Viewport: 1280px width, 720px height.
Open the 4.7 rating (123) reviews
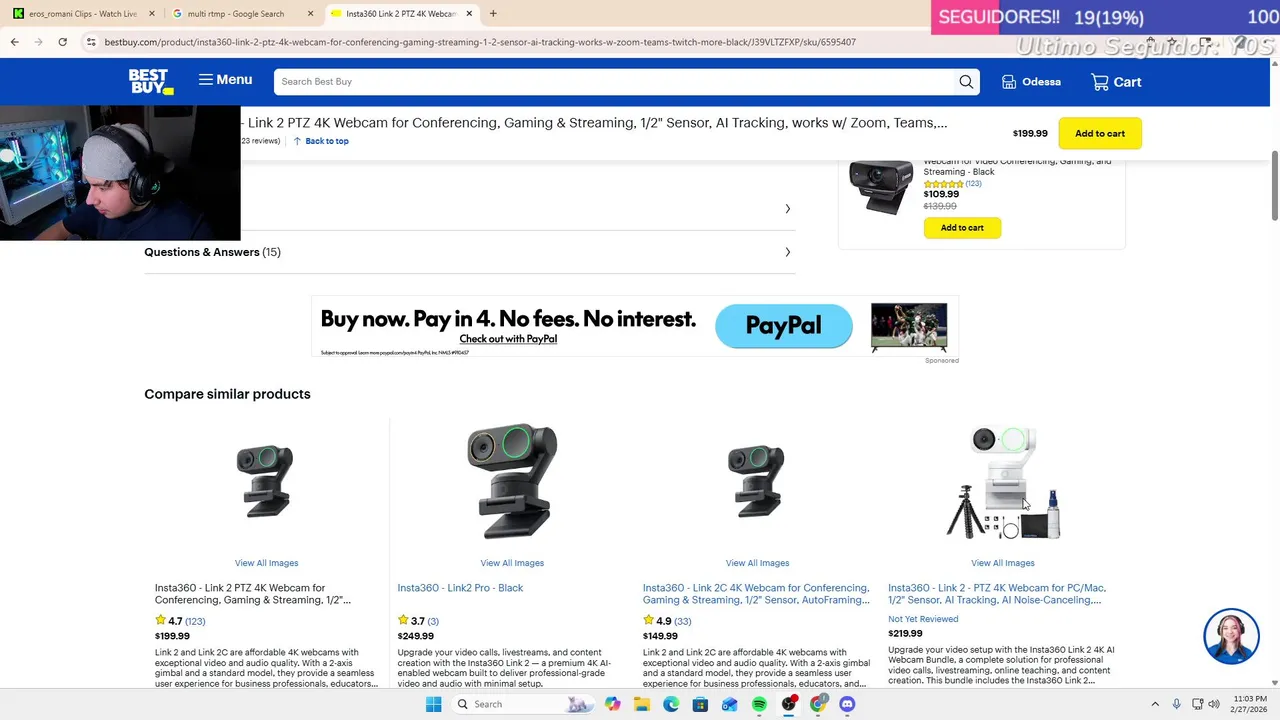point(180,621)
